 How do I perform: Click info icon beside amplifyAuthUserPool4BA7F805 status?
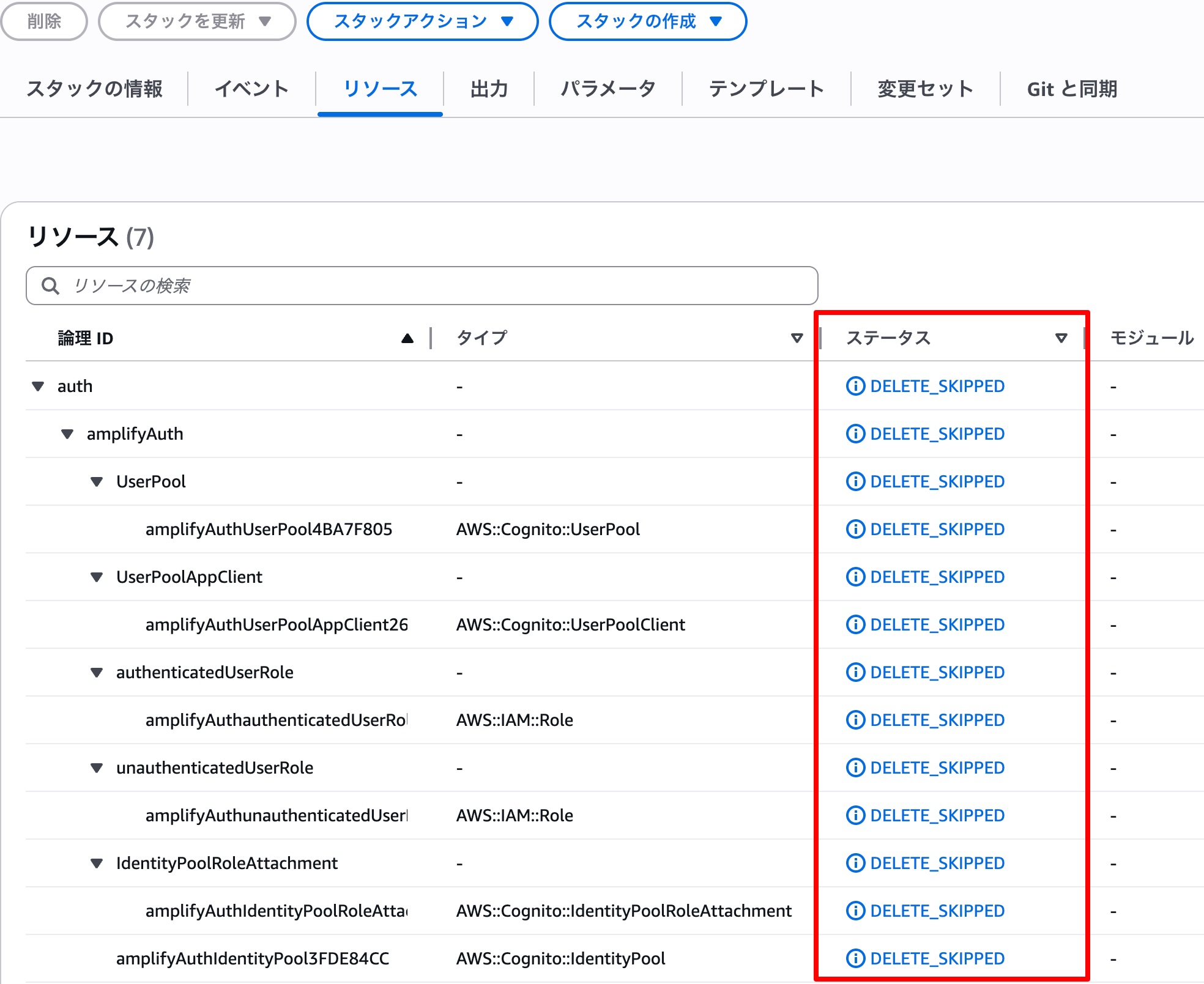tap(855, 529)
